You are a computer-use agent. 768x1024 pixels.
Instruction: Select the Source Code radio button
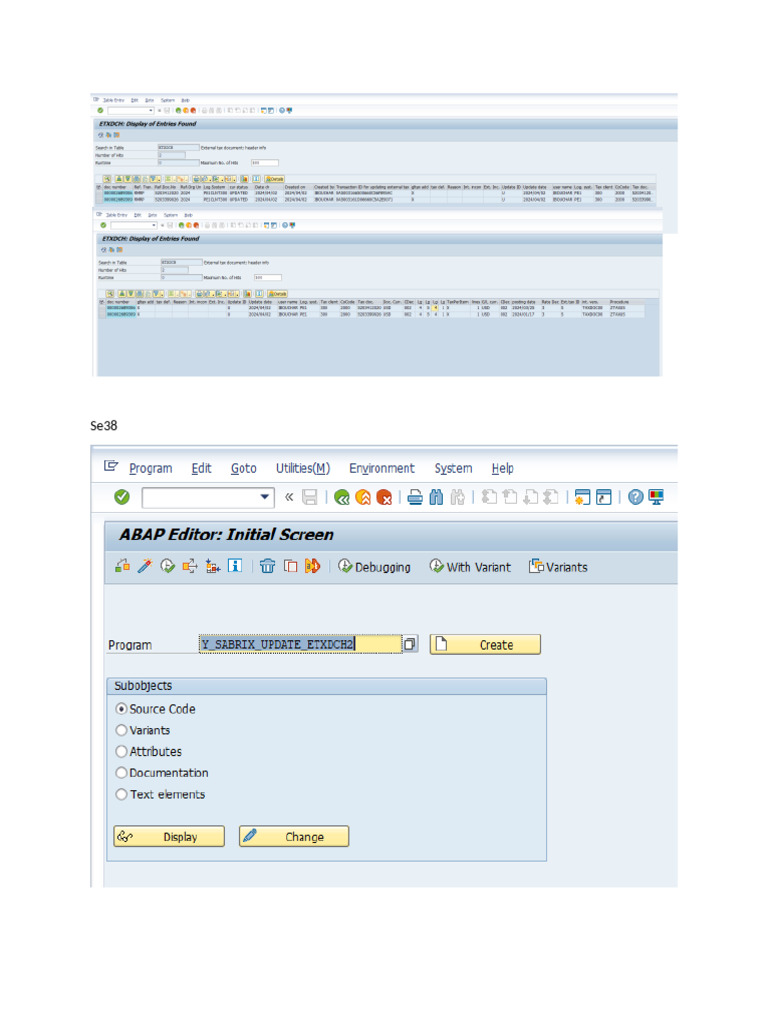pyautogui.click(x=121, y=709)
